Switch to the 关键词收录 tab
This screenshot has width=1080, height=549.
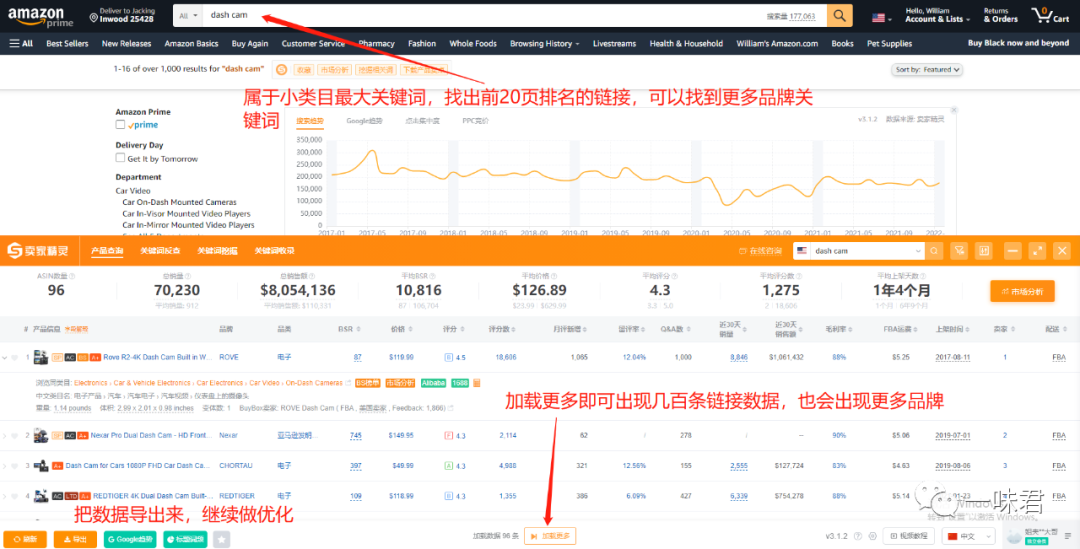pyautogui.click(x=274, y=251)
